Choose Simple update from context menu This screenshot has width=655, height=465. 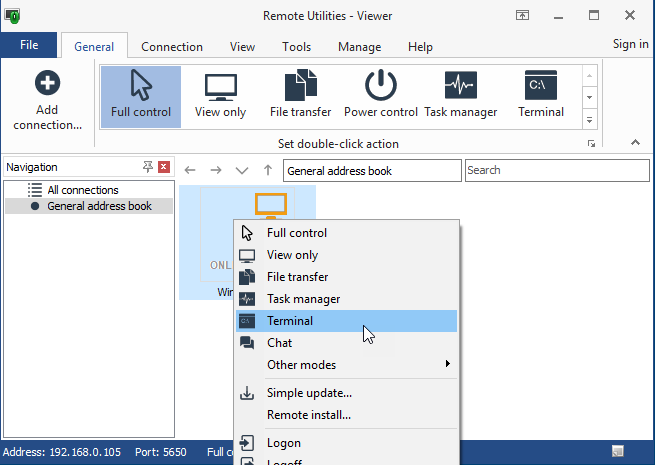pos(346,393)
